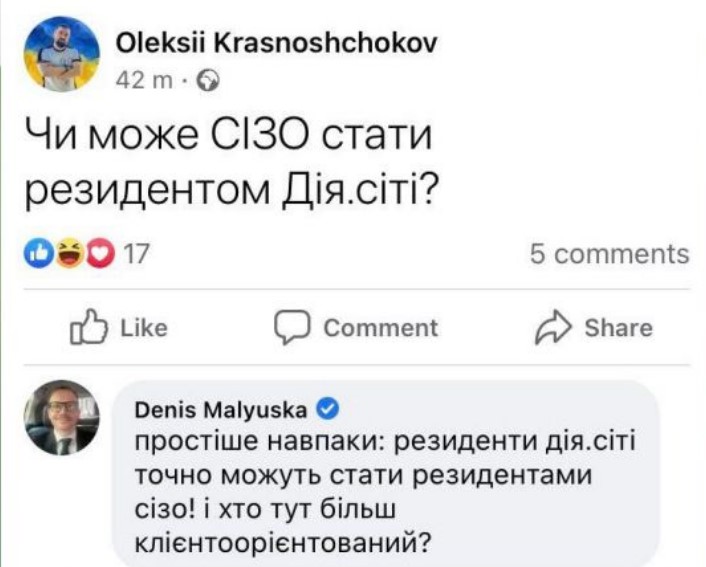Screen dimensions: 706x567
Task: Click the speech bubble Comment icon
Action: pyautogui.click(x=292, y=327)
